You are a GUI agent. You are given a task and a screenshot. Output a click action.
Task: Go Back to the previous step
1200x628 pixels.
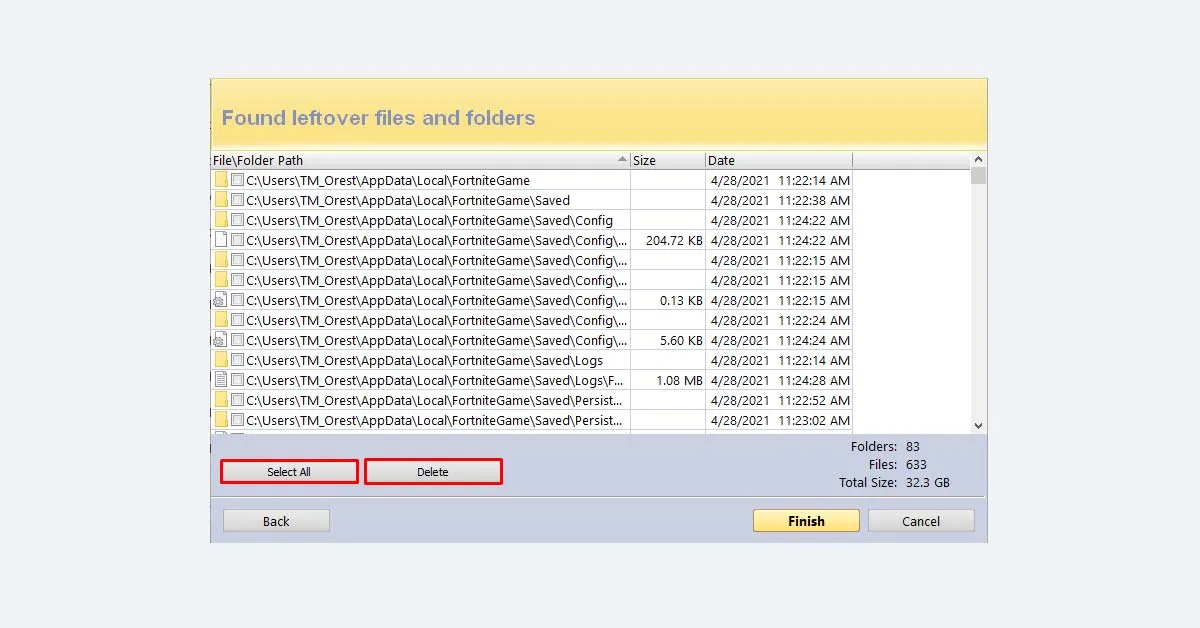coord(276,521)
